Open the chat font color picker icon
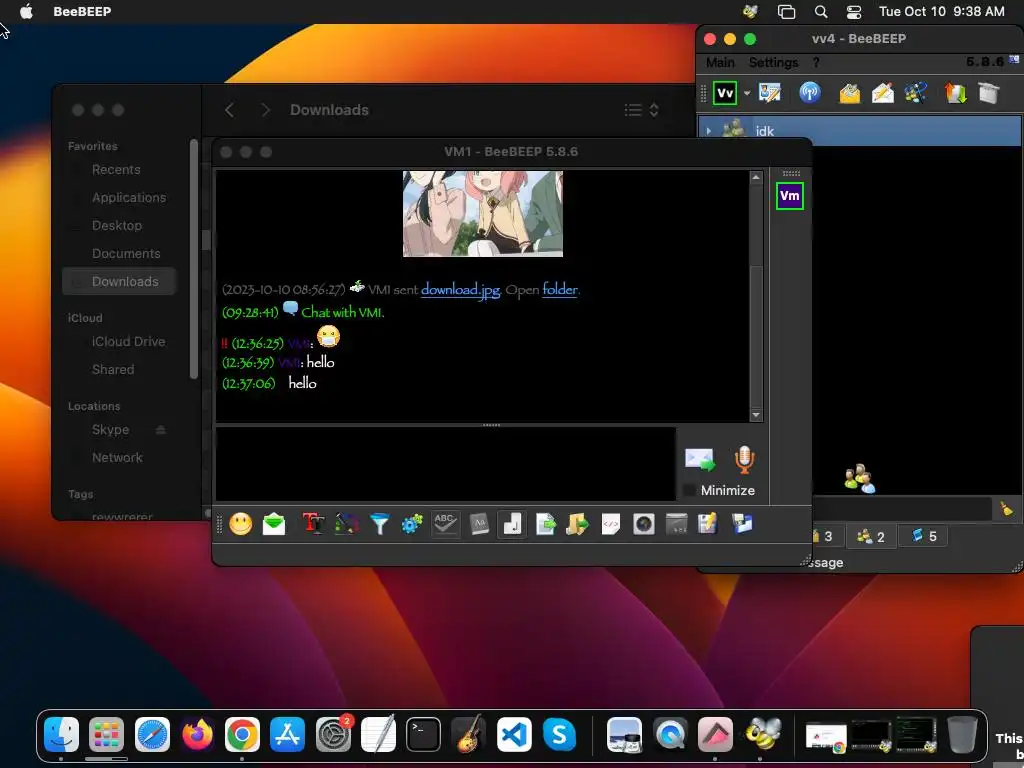Image resolution: width=1024 pixels, height=768 pixels. coord(346,524)
